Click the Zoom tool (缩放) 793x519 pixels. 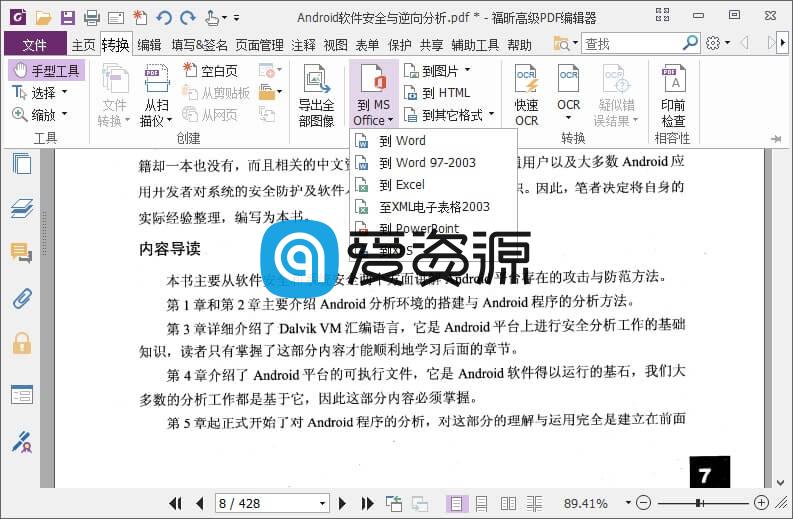coord(39,114)
